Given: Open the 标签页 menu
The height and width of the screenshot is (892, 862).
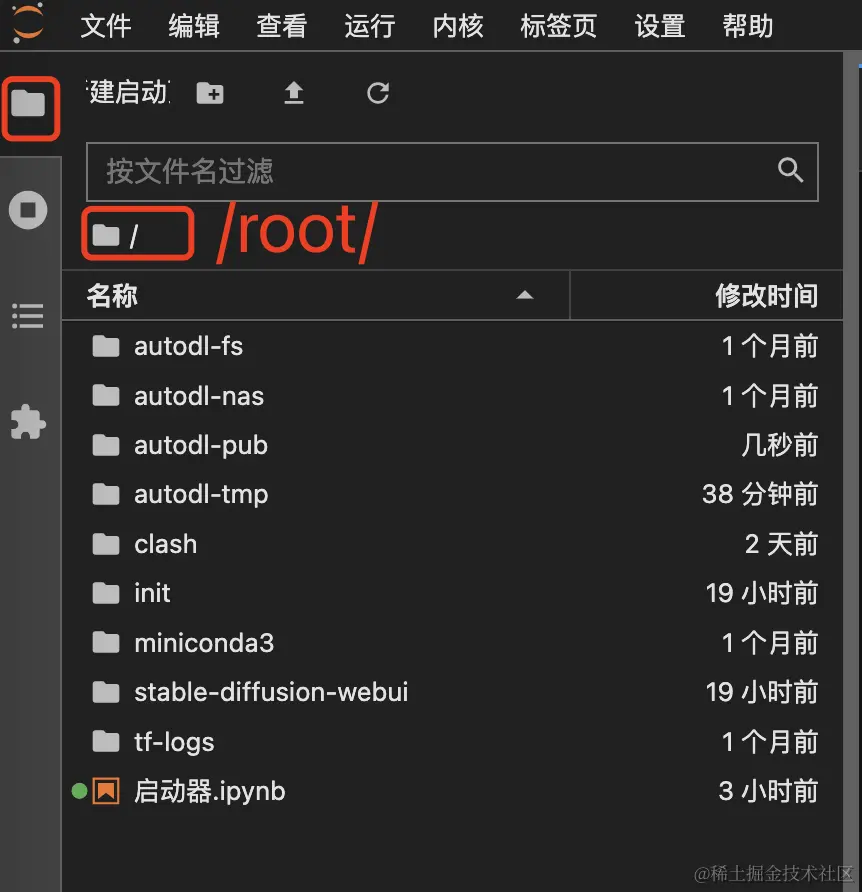Looking at the screenshot, I should point(559,26).
